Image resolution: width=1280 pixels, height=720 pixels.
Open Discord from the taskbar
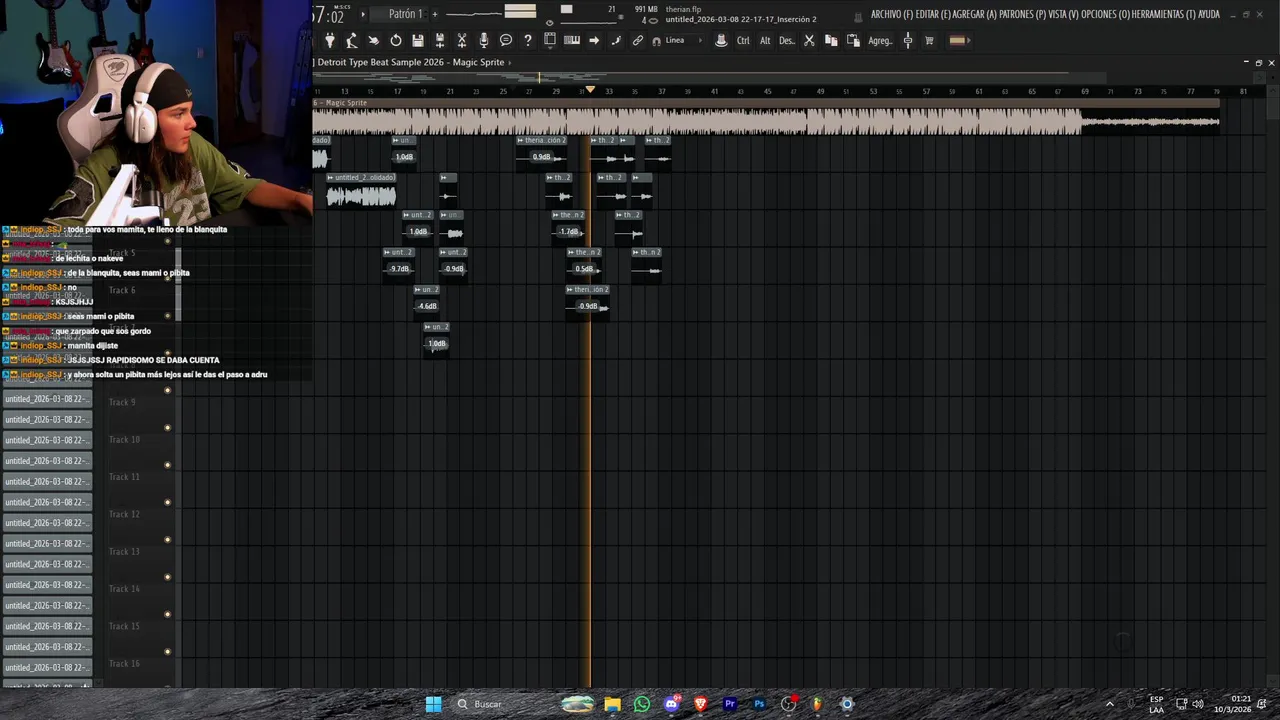[x=671, y=704]
